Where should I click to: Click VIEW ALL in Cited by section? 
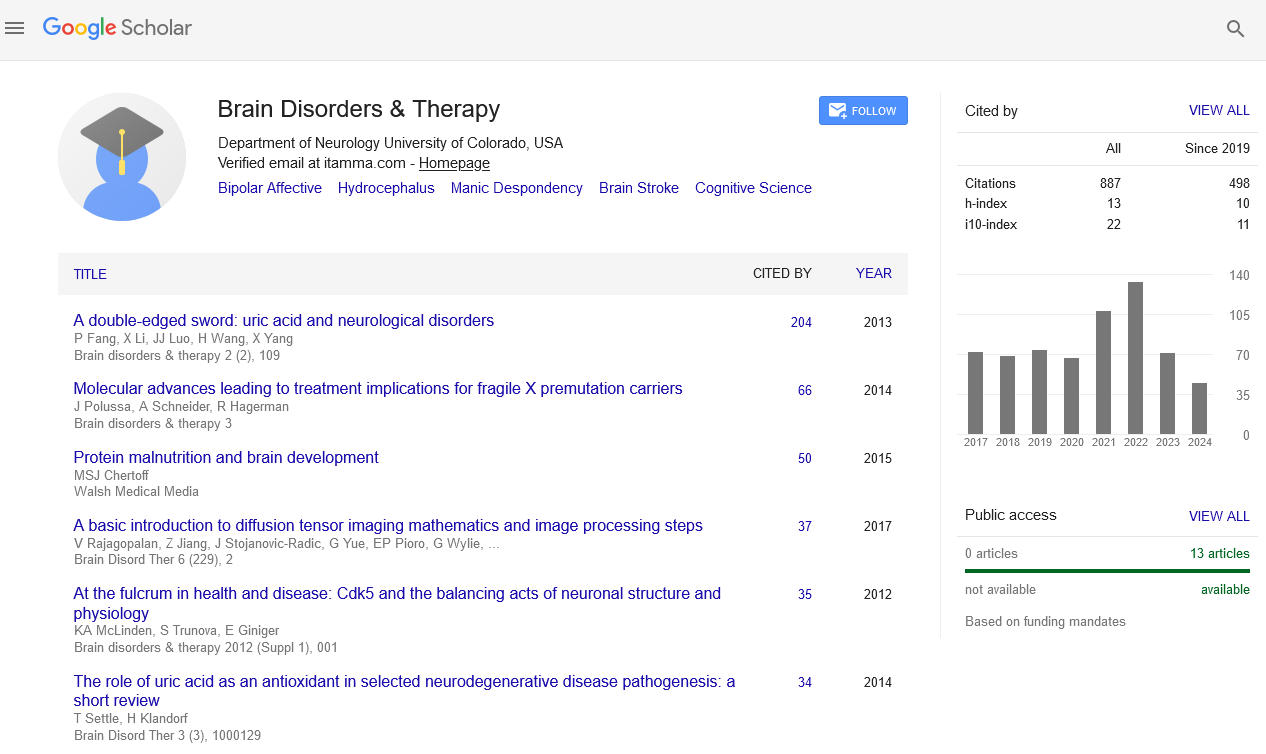point(1219,111)
